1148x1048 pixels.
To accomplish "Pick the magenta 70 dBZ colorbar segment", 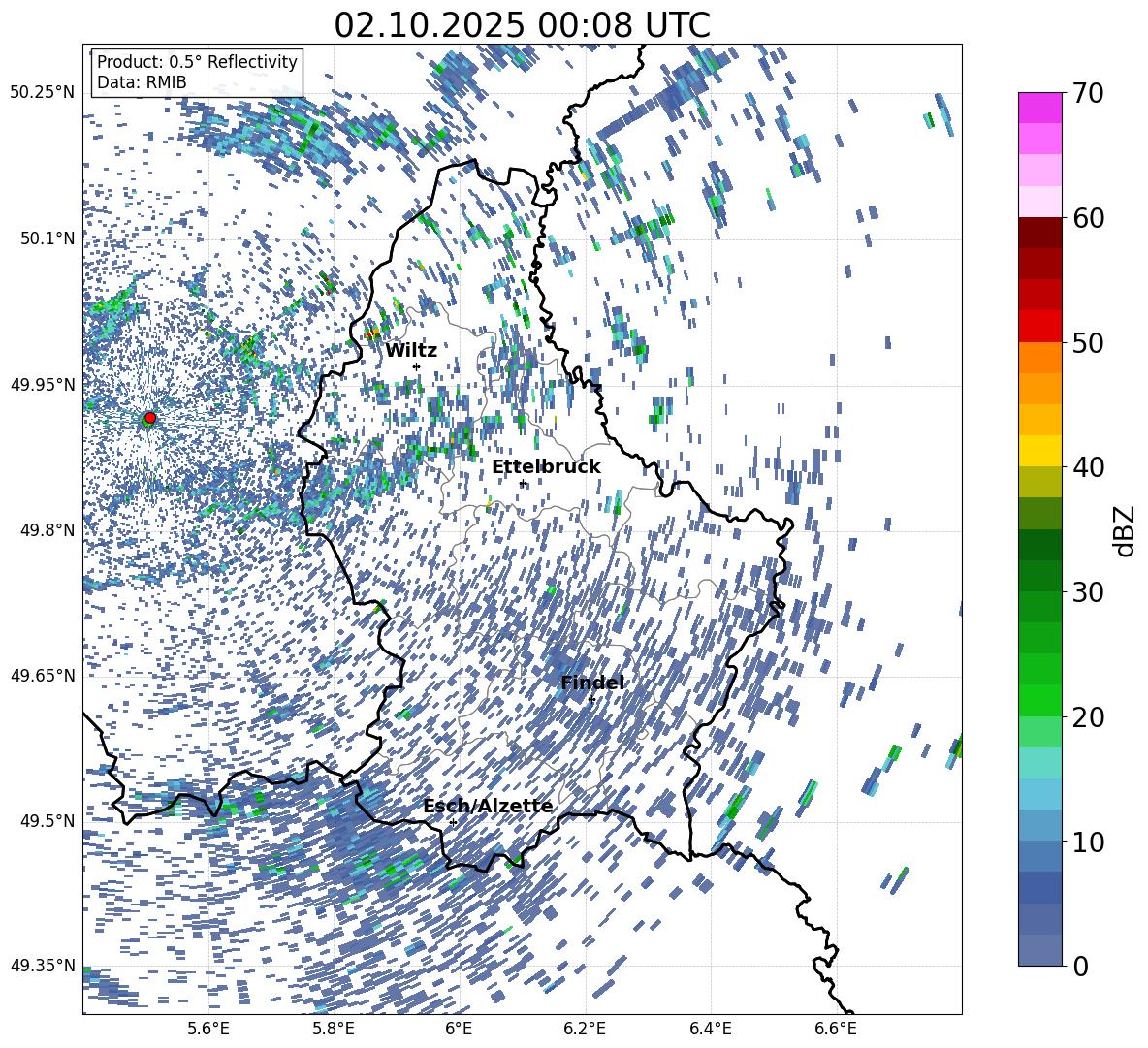I will pos(1039,108).
